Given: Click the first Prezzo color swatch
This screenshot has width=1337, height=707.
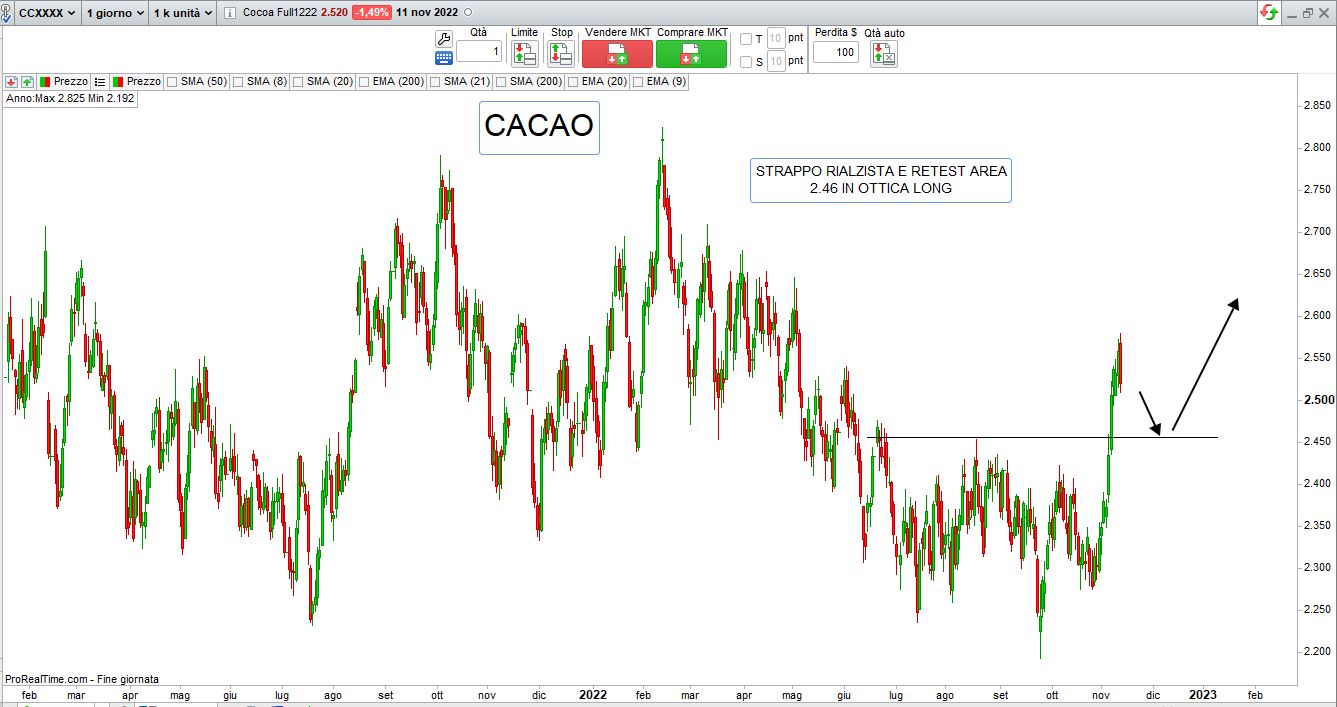Looking at the screenshot, I should coord(45,81).
